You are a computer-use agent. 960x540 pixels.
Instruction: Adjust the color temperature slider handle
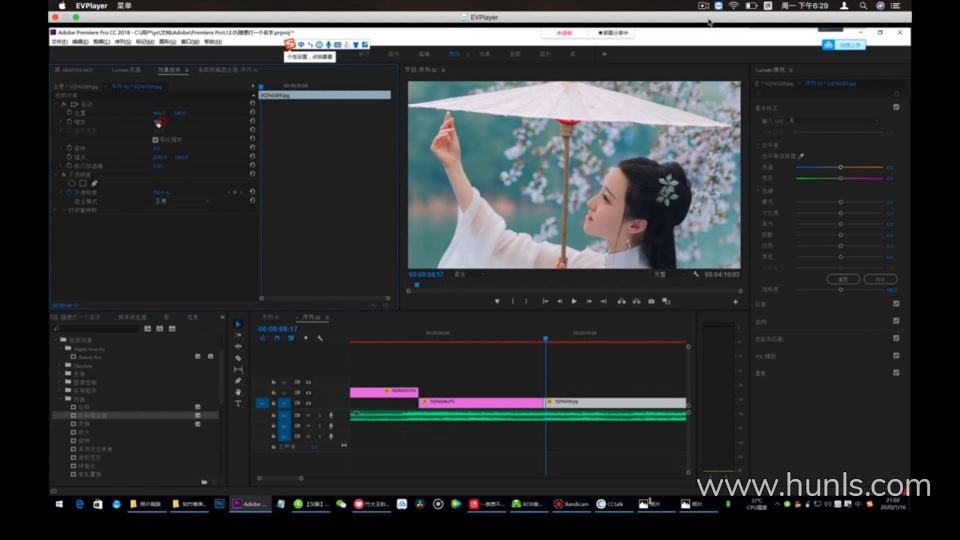point(840,167)
